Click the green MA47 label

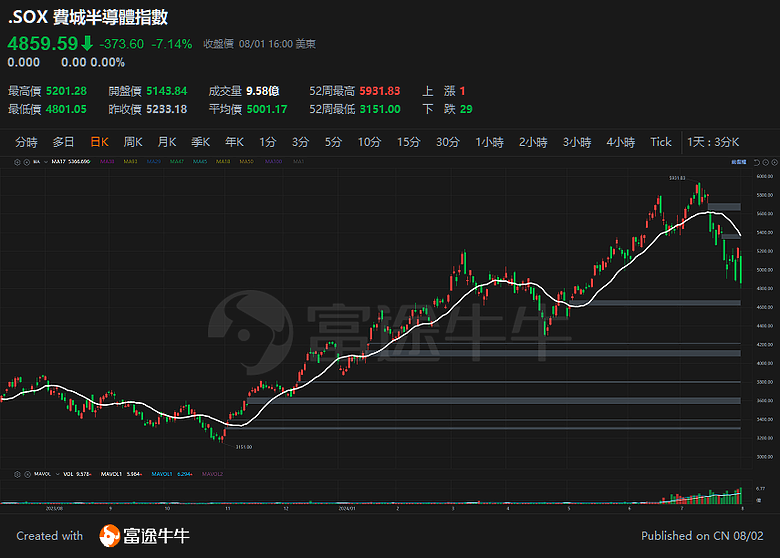tap(177, 162)
